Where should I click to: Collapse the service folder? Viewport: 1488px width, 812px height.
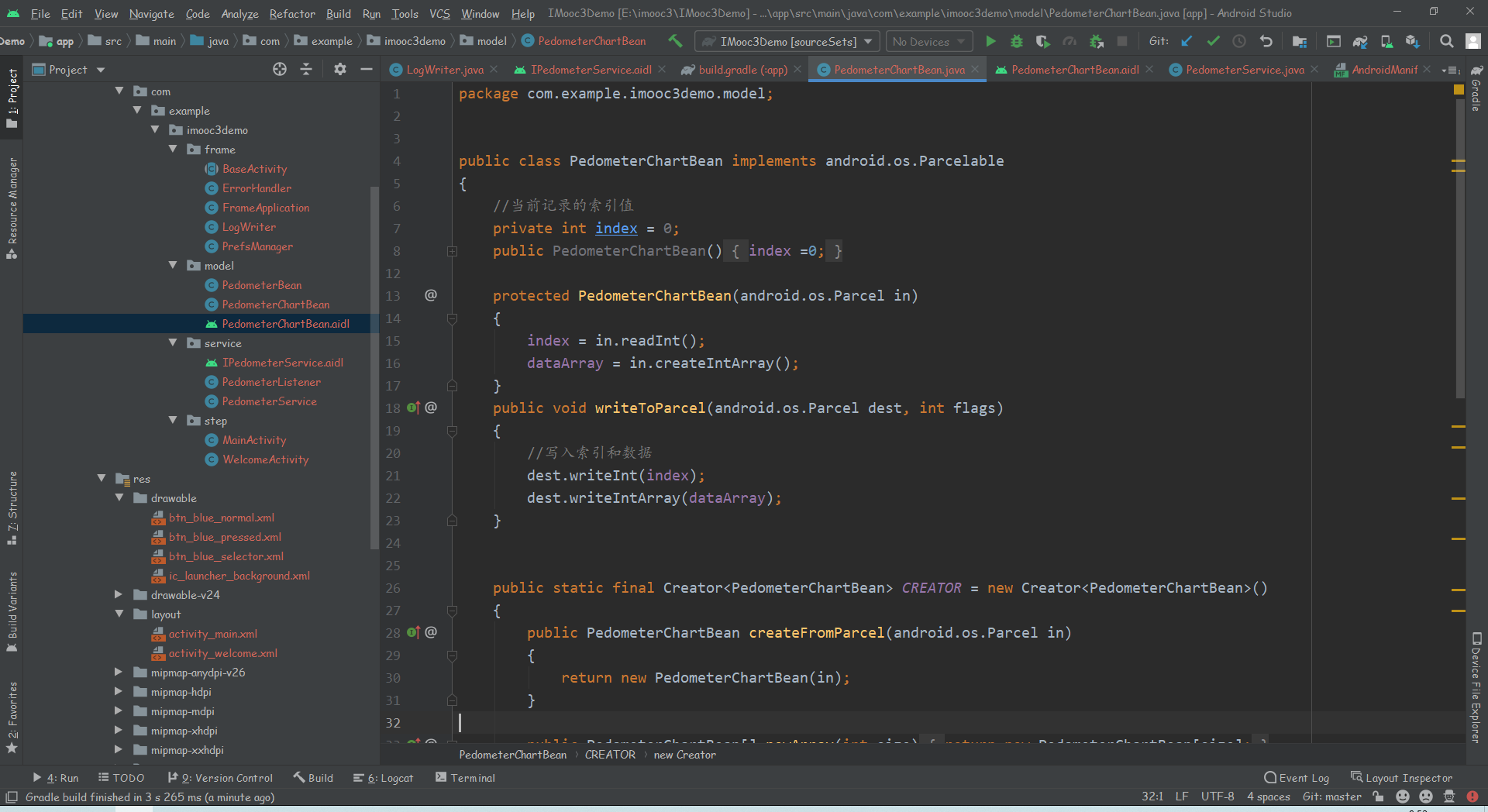[173, 342]
